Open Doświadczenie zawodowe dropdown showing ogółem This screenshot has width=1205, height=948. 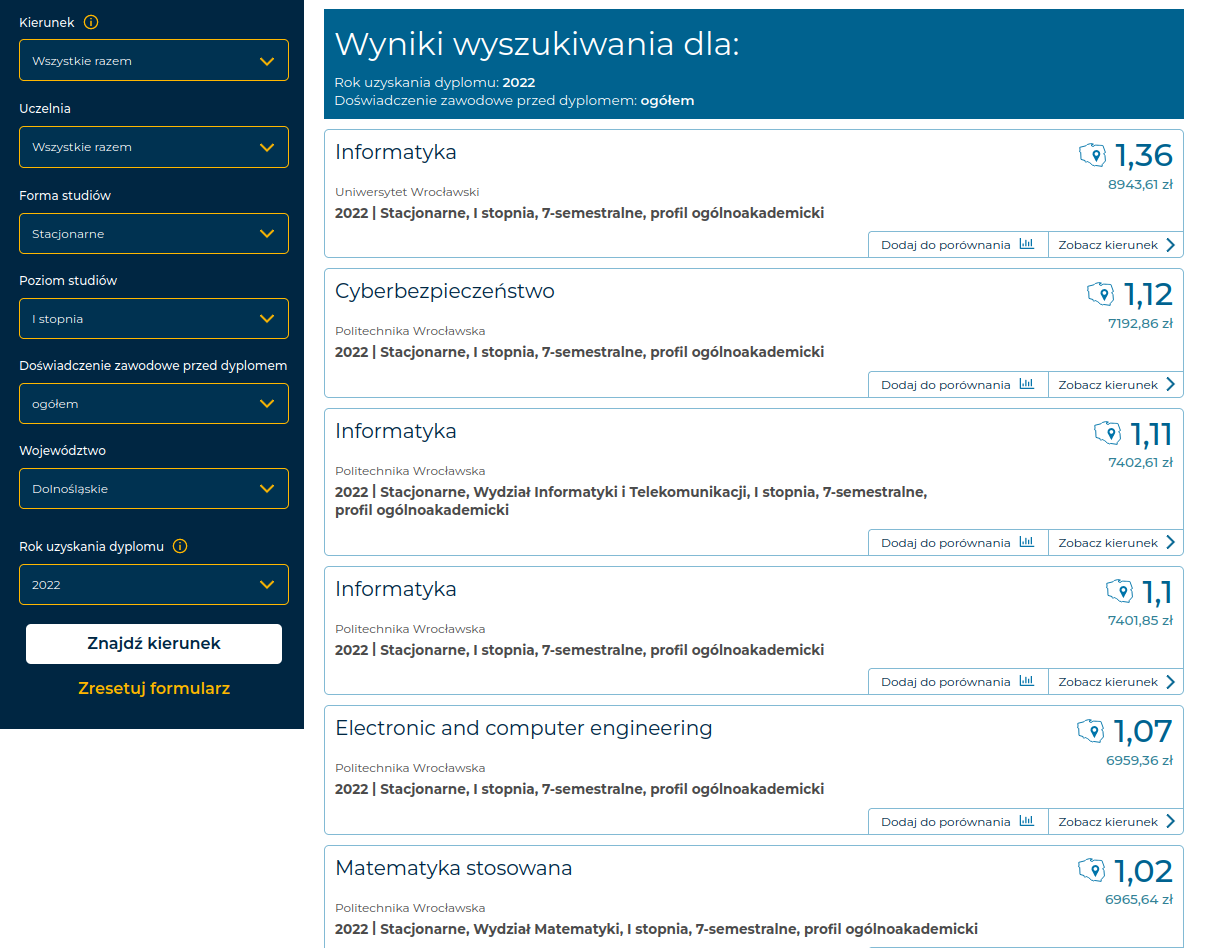tap(154, 404)
